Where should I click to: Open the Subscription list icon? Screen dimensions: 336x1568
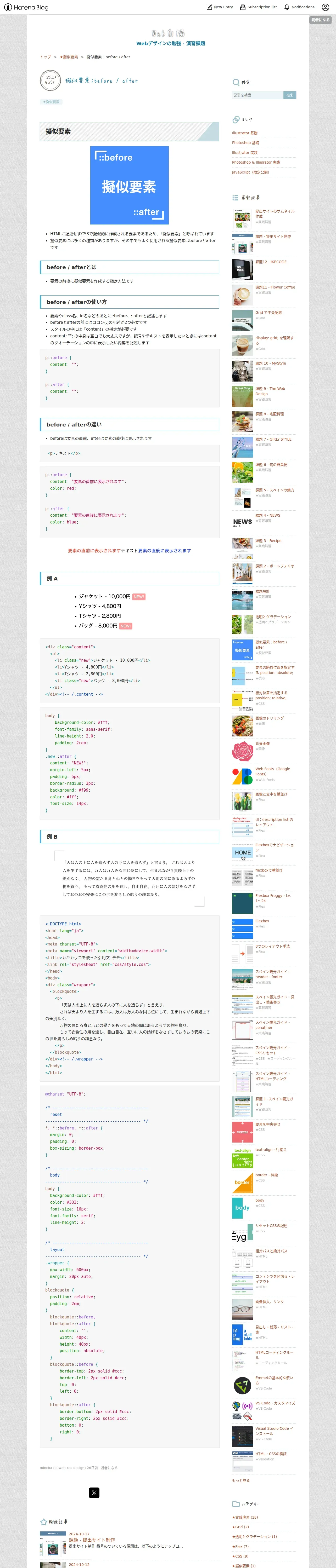coord(243,7)
